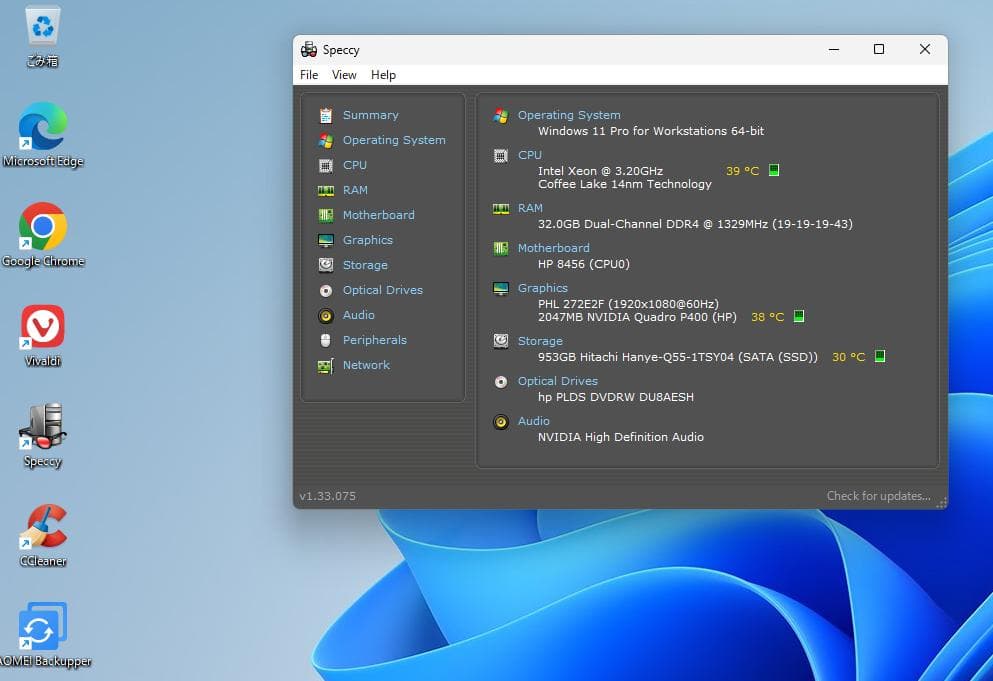Click the Optical Drives disc icon in the sidebar
Image resolution: width=993 pixels, height=681 pixels.
tap(325, 290)
